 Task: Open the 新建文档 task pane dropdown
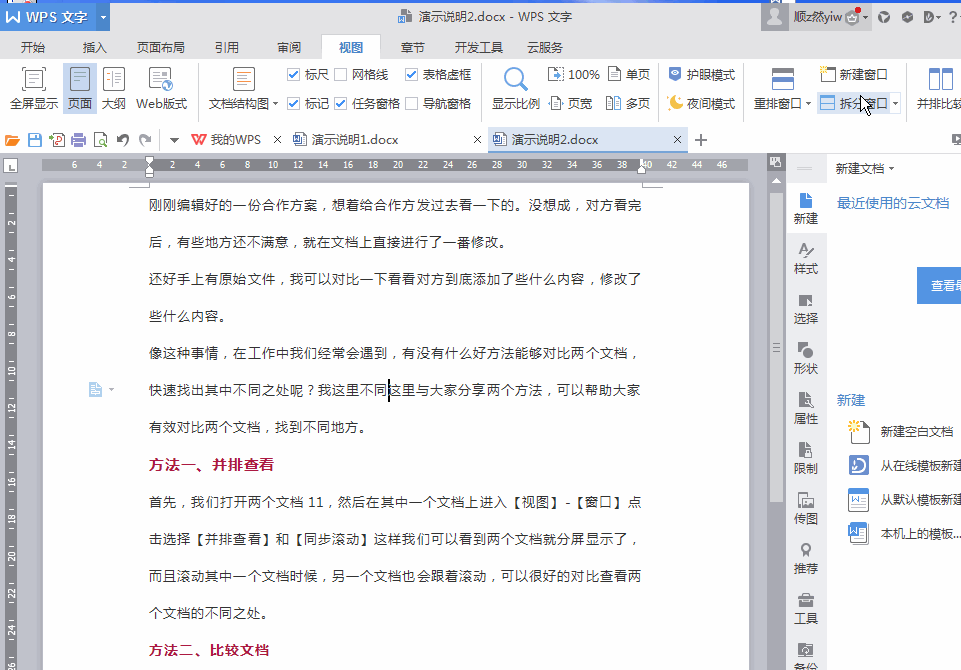(891, 169)
